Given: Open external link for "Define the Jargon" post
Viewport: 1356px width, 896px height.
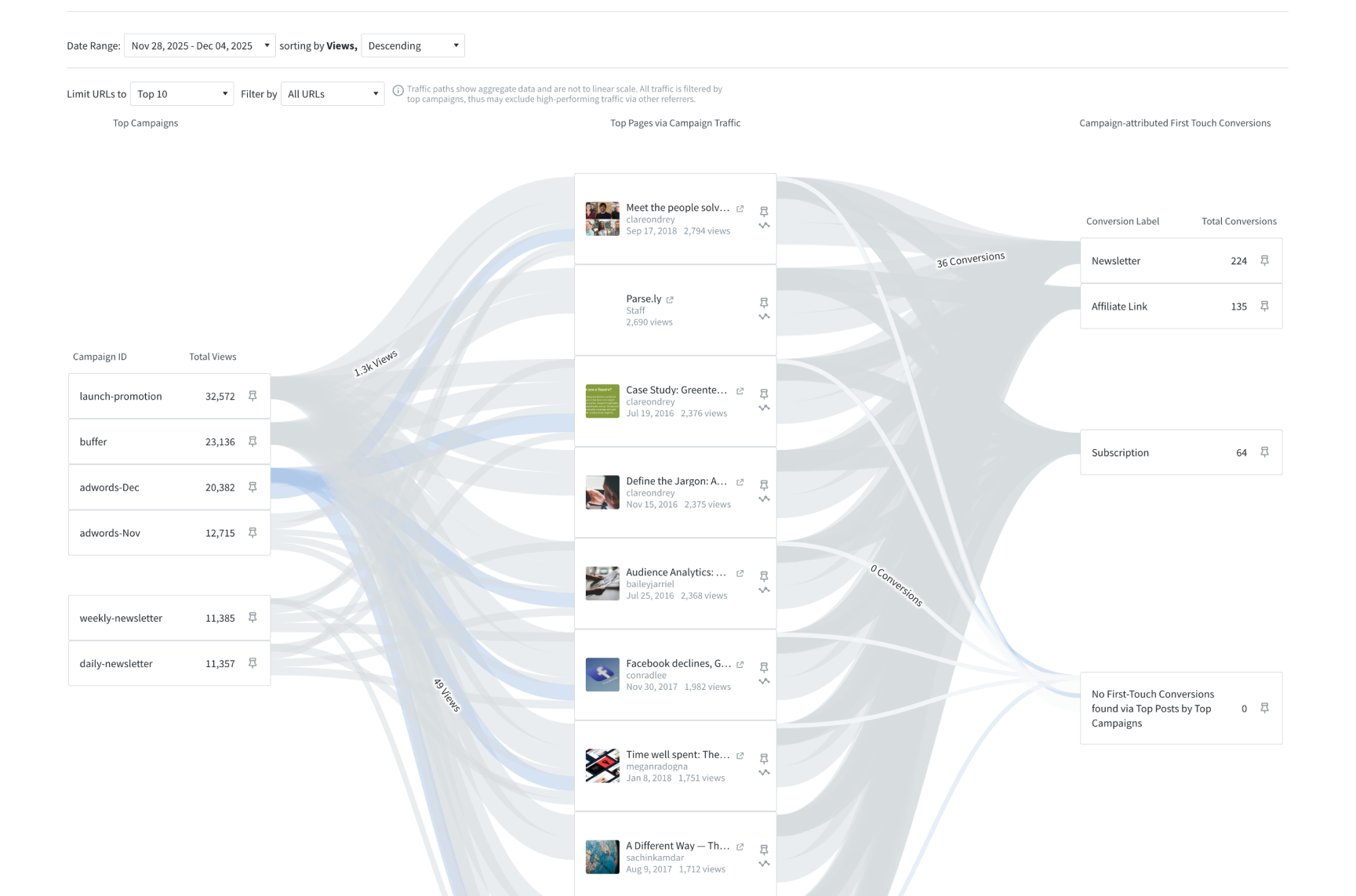Looking at the screenshot, I should click(x=740, y=481).
